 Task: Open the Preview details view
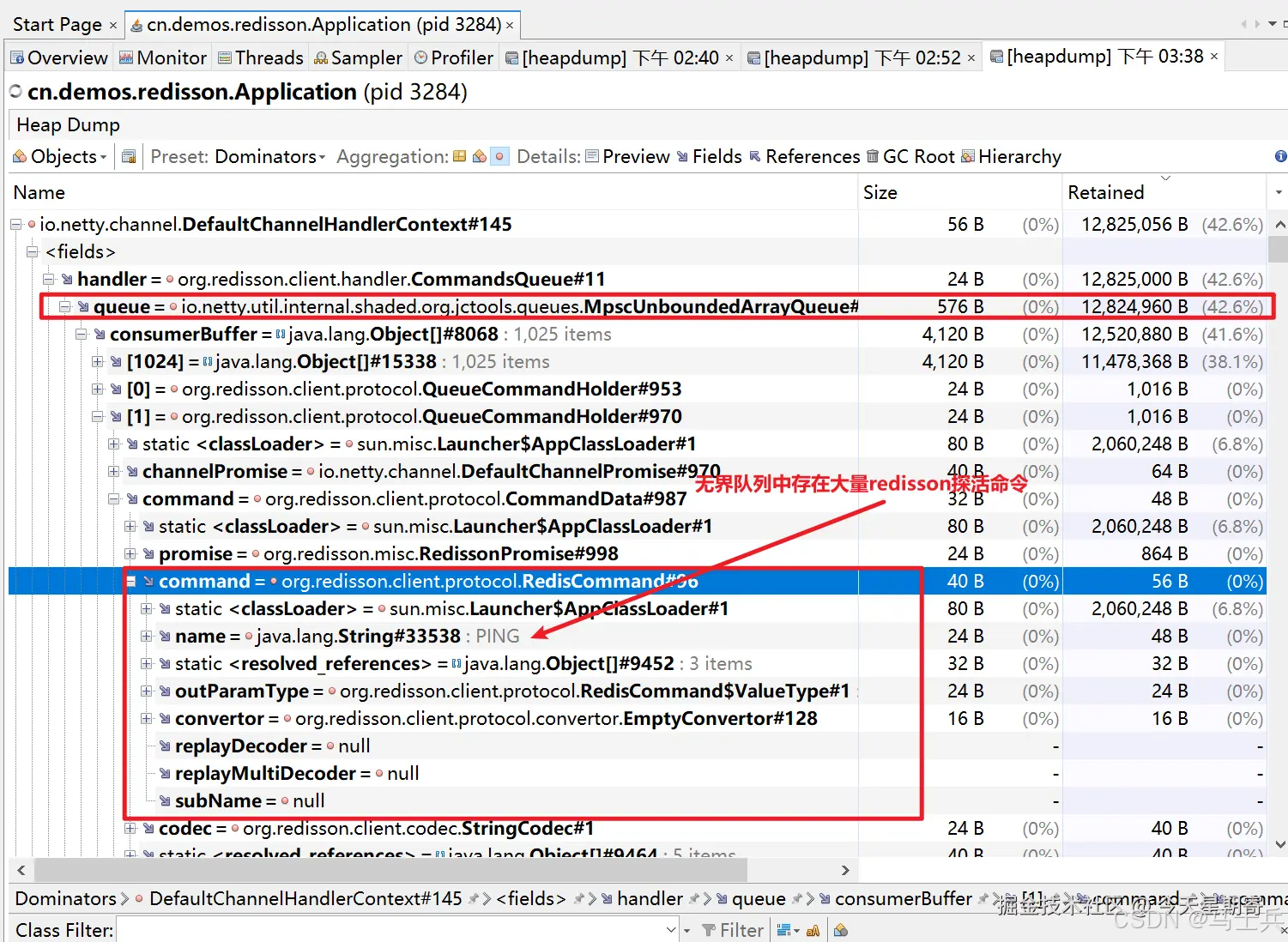(637, 156)
